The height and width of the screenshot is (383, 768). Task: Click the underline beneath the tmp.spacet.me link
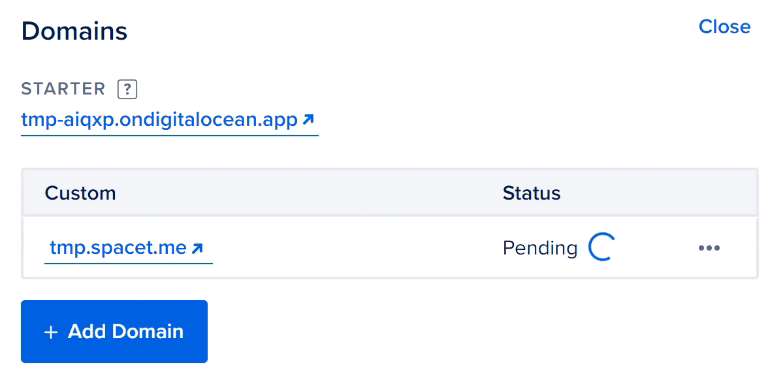(x=128, y=263)
